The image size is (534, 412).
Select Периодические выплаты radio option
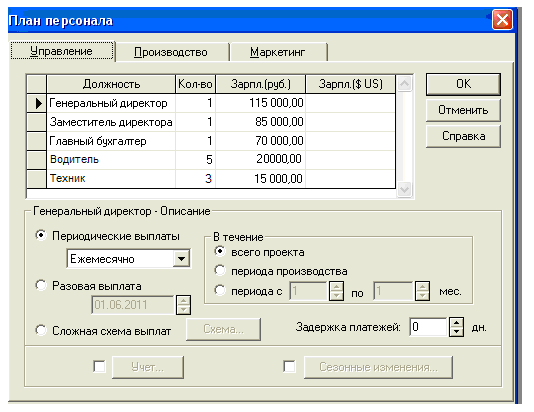[41, 235]
